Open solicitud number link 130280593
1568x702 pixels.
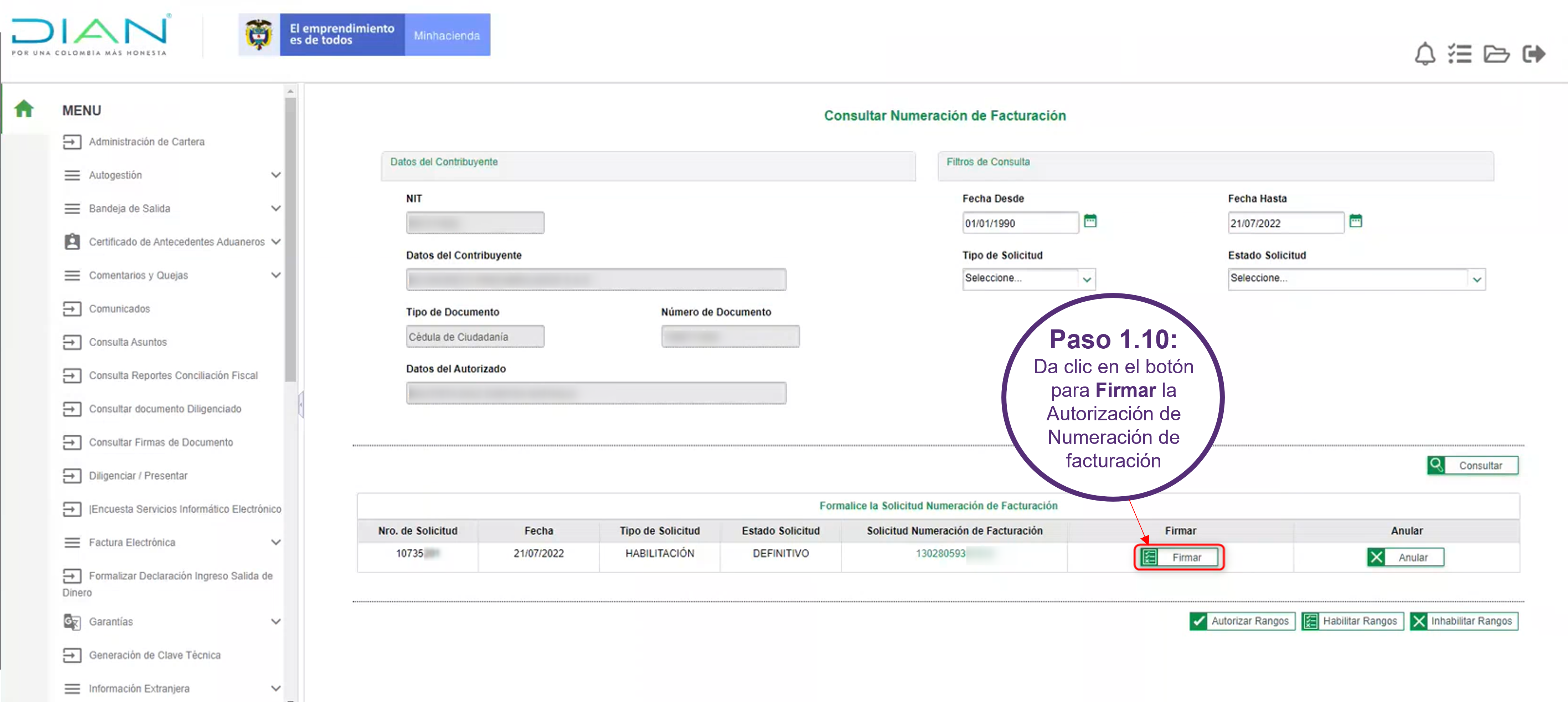coord(940,553)
